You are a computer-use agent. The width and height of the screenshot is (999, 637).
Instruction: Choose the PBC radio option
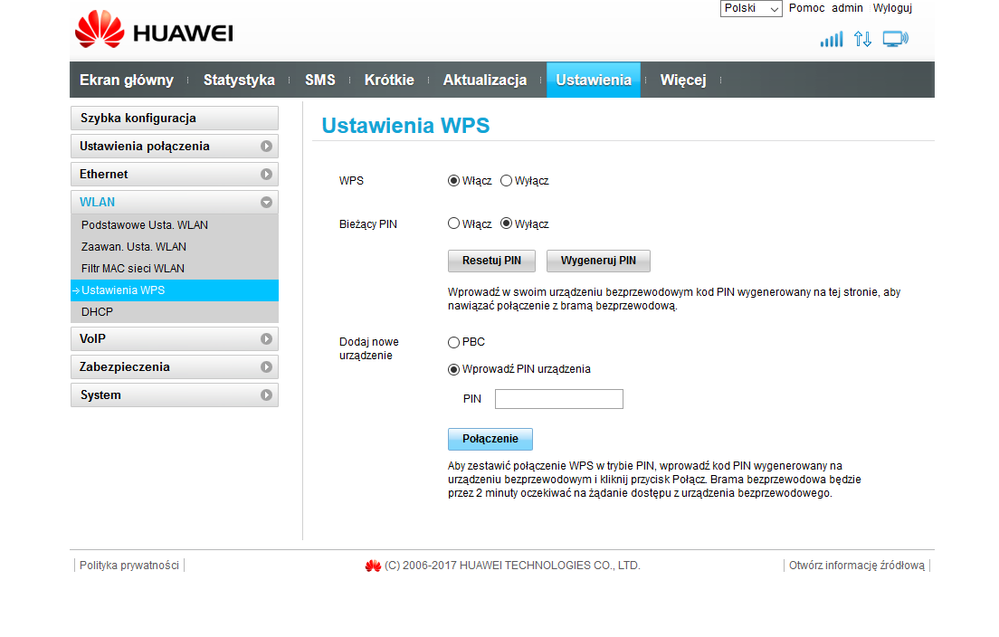(x=454, y=343)
